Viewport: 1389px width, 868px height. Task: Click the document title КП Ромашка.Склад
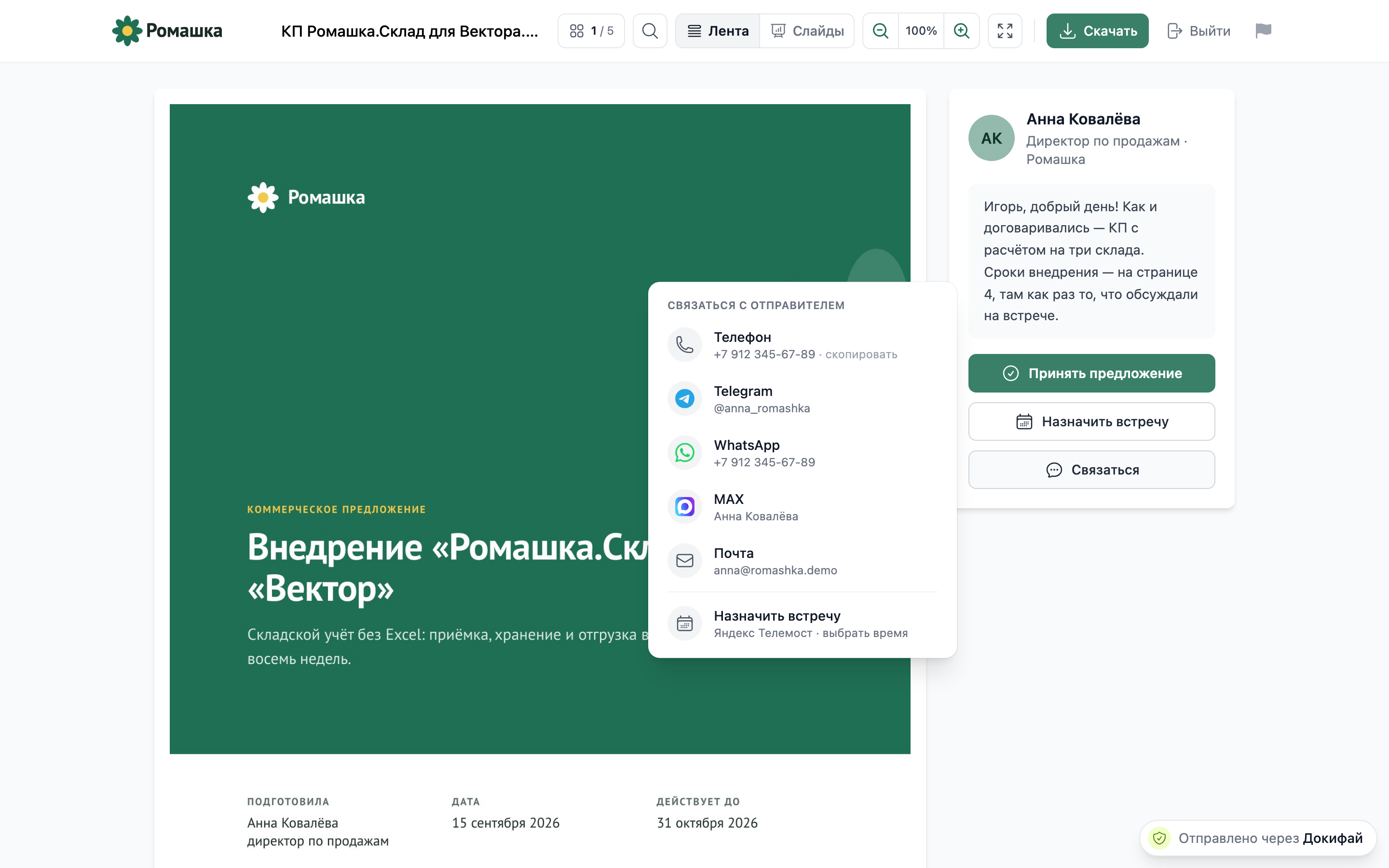(x=409, y=31)
